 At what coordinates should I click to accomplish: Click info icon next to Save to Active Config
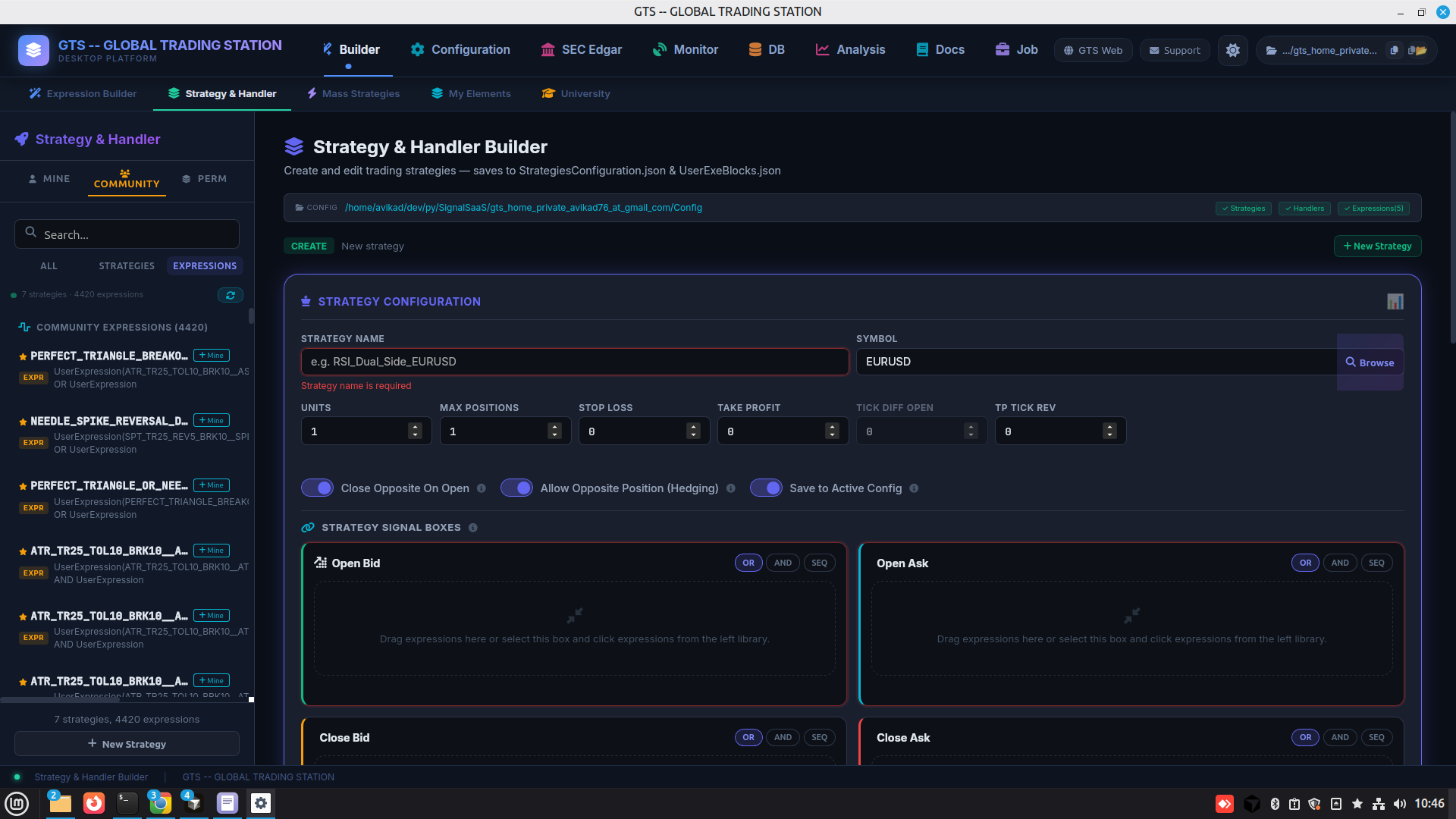914,488
